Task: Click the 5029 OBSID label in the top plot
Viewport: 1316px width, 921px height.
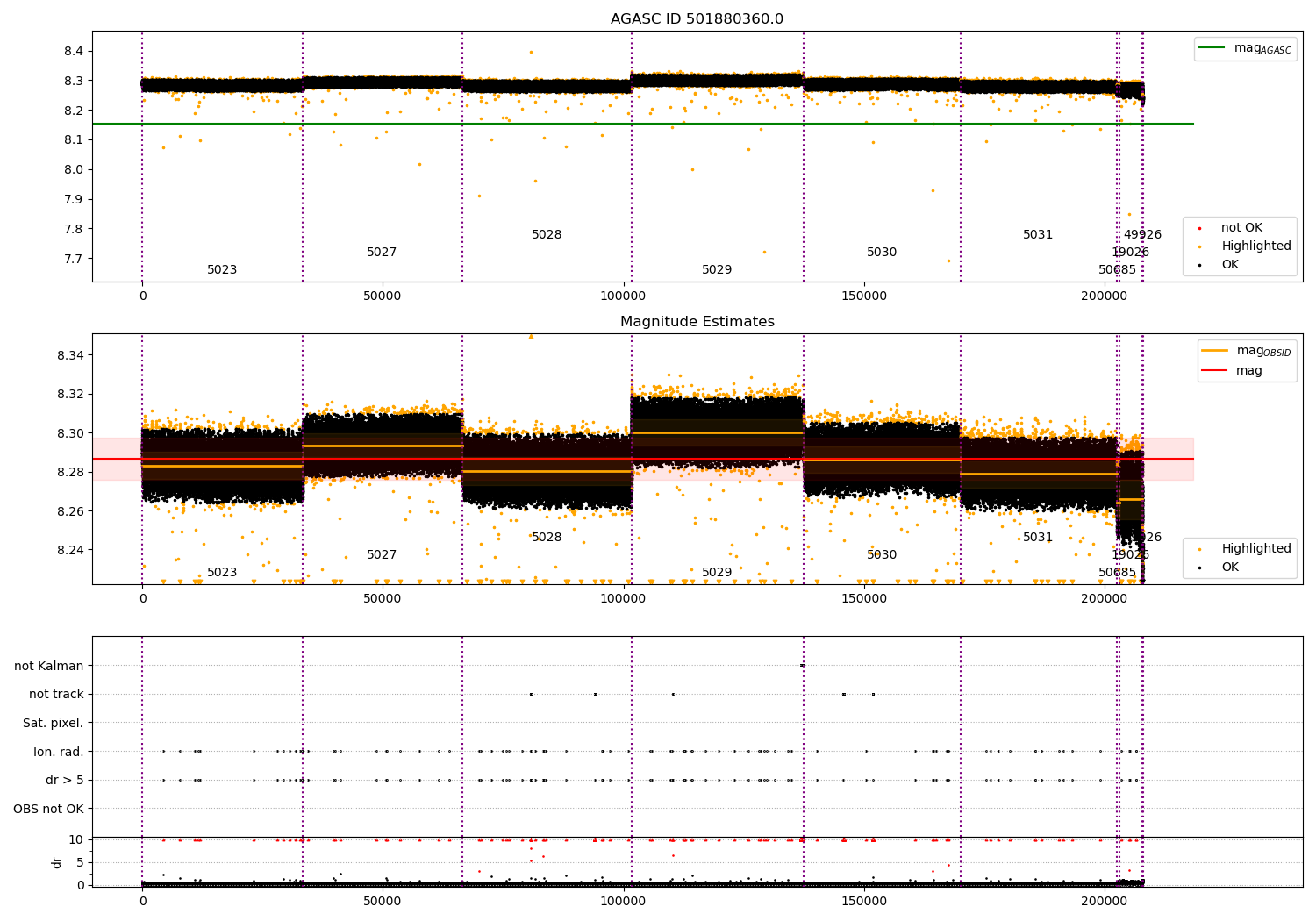Action: (x=717, y=270)
